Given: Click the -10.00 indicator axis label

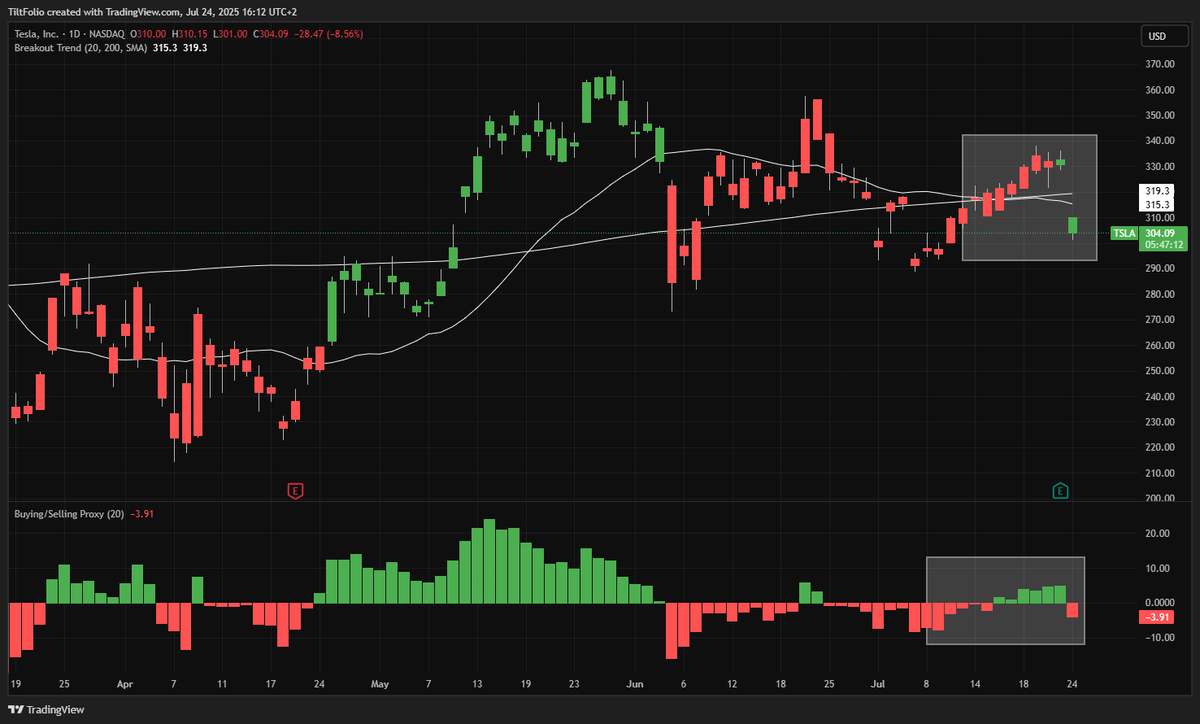Looking at the screenshot, I should coord(1158,637).
